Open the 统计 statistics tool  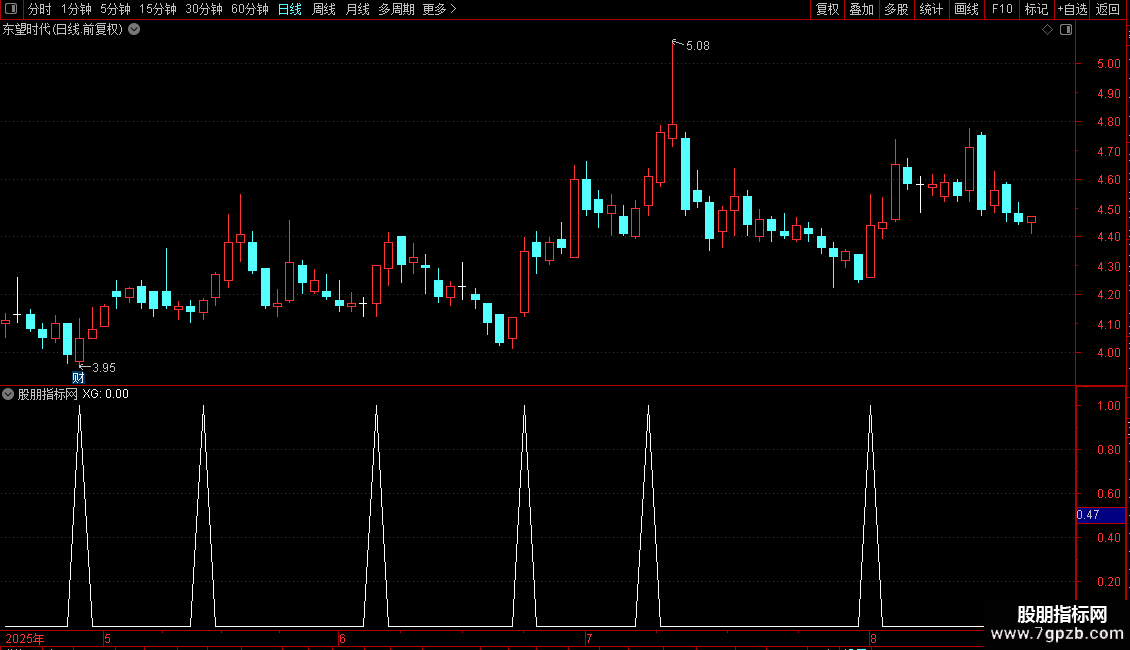(x=931, y=9)
